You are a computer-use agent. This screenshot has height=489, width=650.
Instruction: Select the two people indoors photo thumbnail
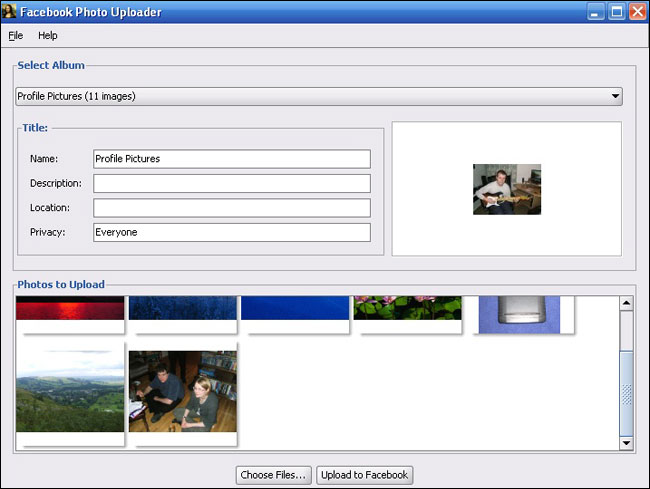click(x=183, y=391)
